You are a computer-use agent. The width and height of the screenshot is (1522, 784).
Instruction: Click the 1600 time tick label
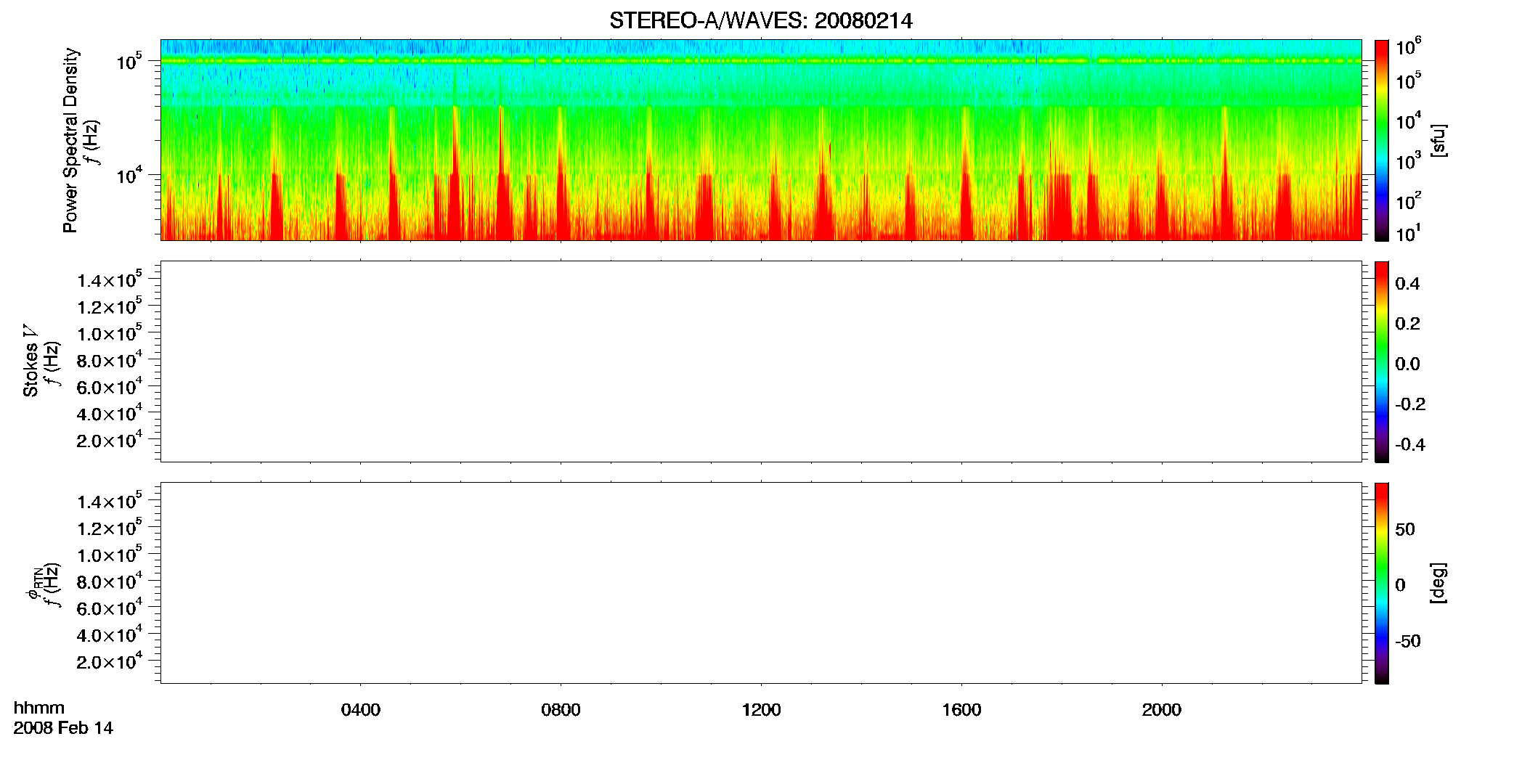(x=961, y=710)
